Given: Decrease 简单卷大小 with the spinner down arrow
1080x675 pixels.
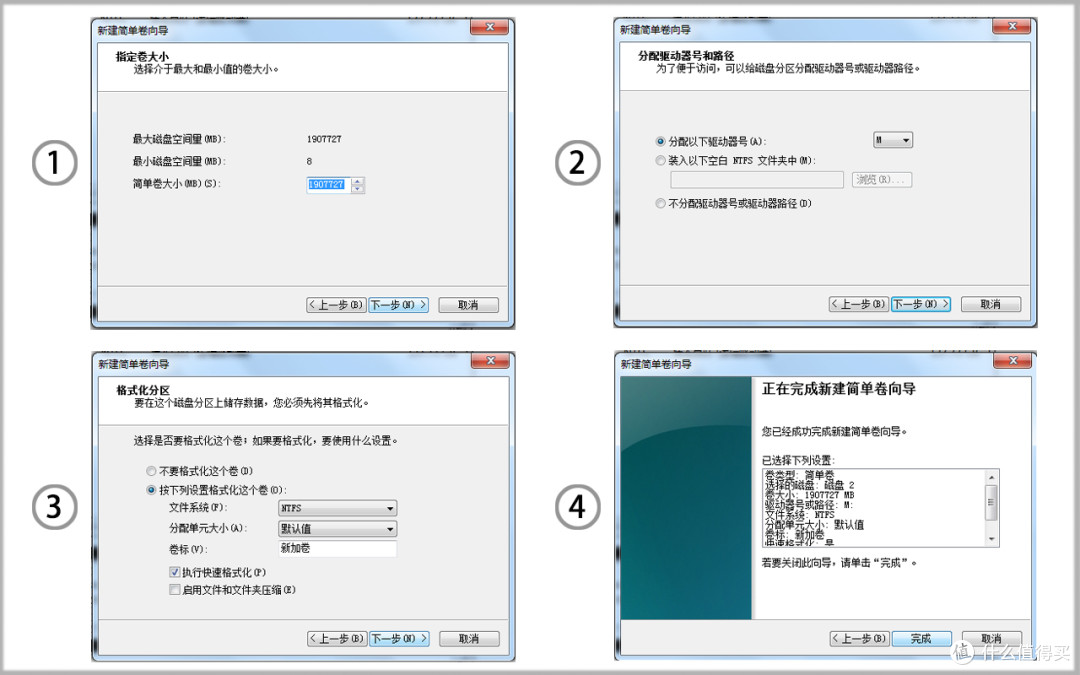Looking at the screenshot, I should (x=357, y=189).
